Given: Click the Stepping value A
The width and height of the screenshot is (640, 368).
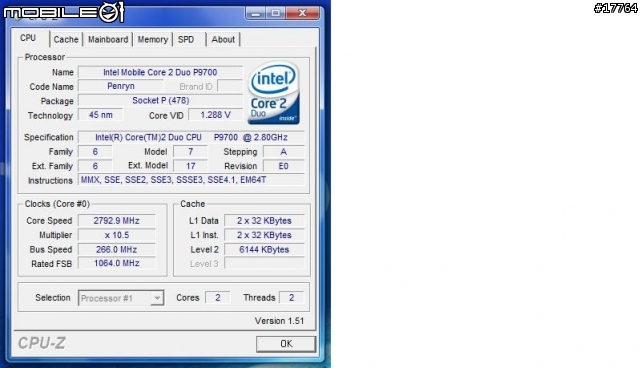Looking at the screenshot, I should (284, 152).
